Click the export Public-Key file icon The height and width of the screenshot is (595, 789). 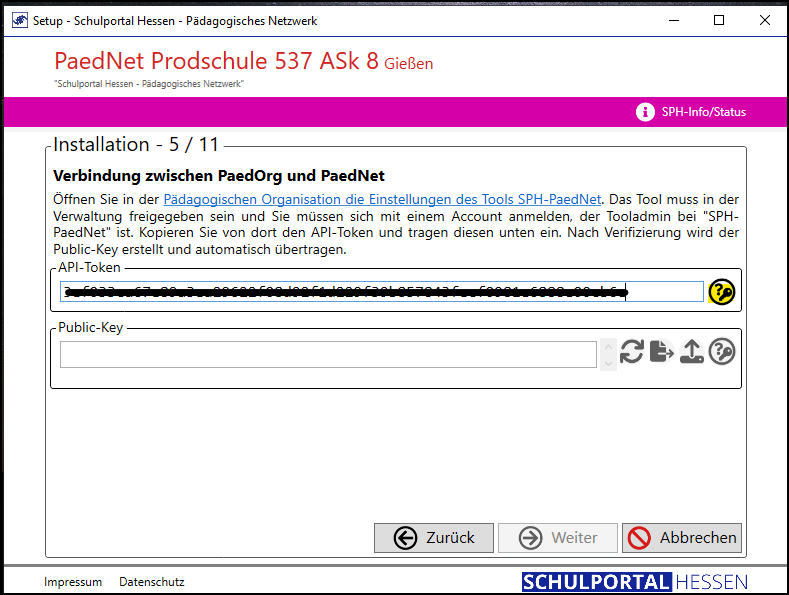tap(661, 351)
